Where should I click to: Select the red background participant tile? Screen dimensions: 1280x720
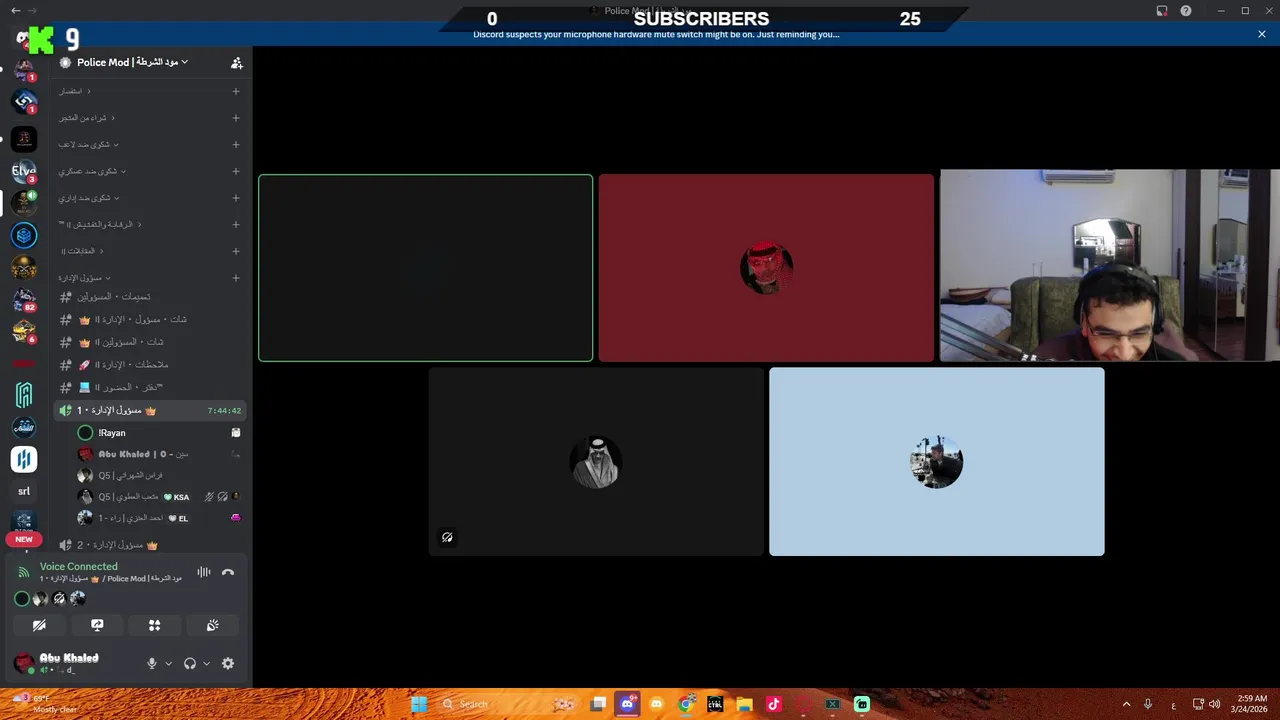tap(766, 268)
